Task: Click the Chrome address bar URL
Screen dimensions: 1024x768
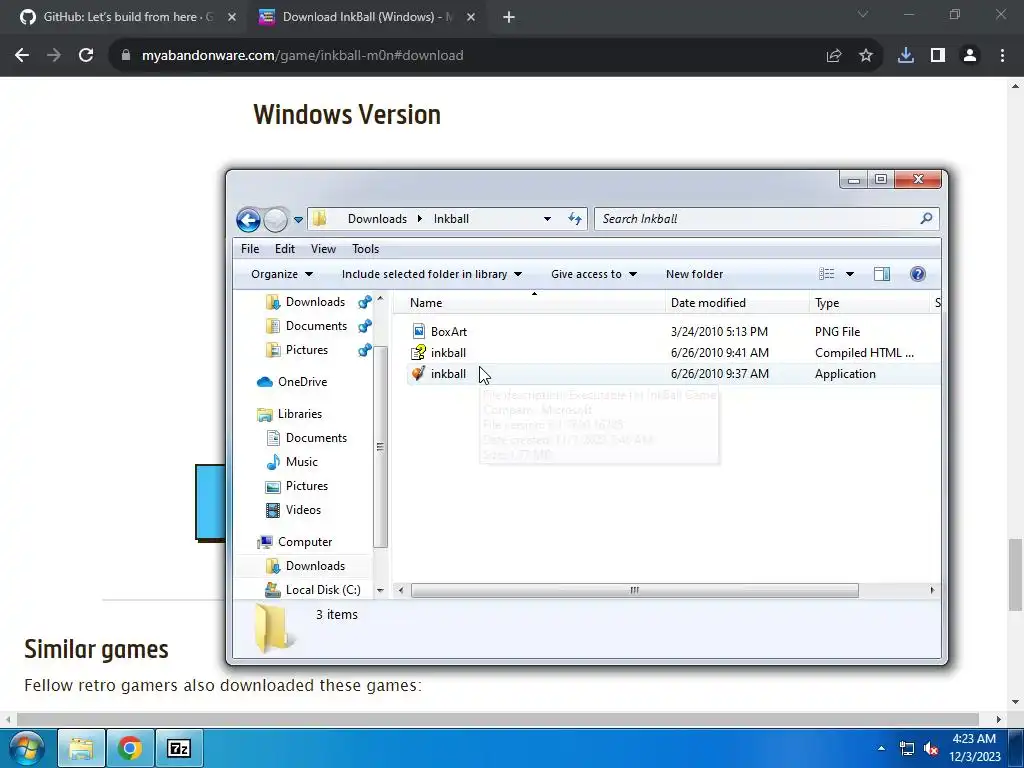Action: click(x=302, y=56)
